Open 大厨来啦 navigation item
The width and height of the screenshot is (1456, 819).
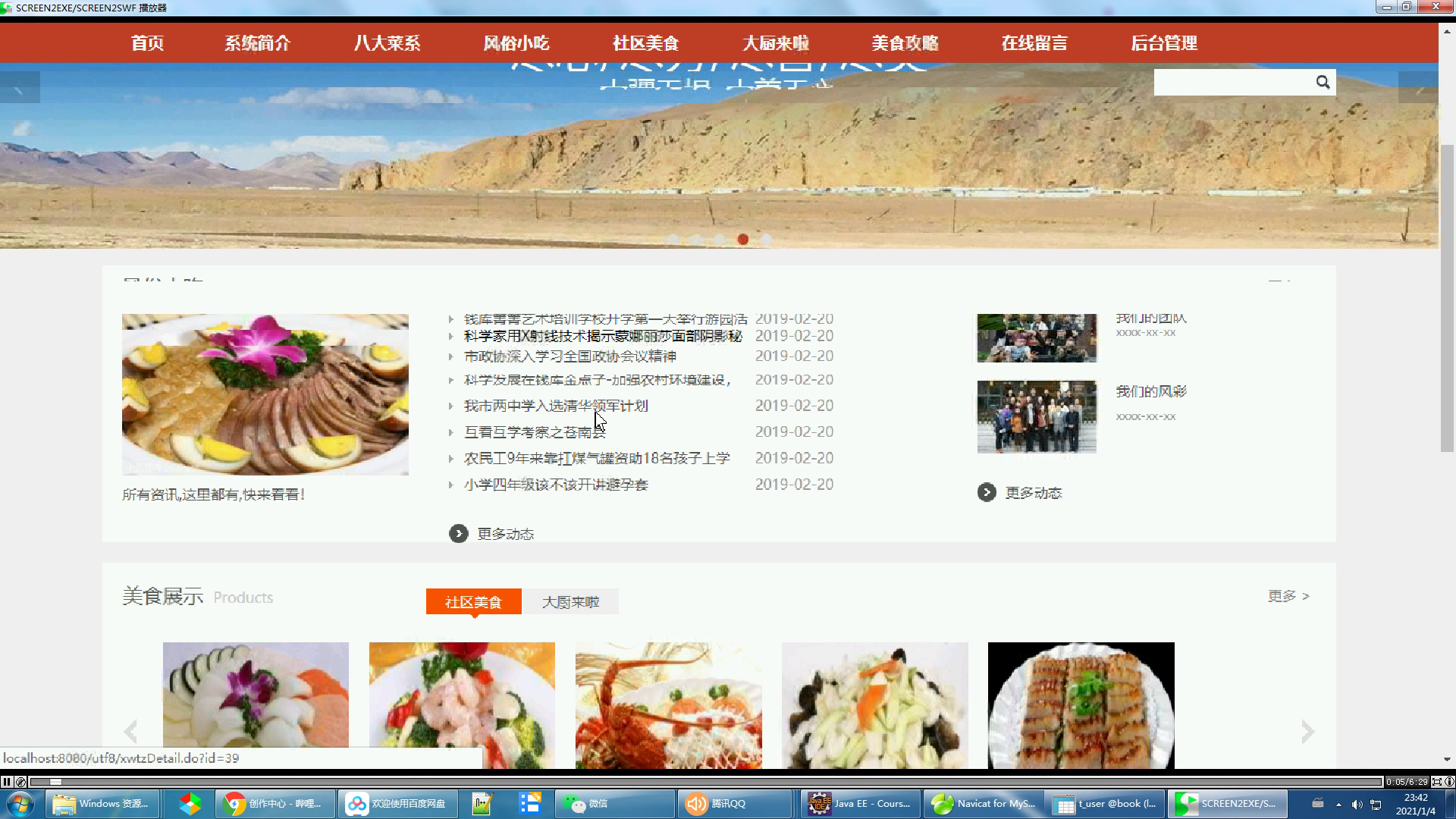776,43
